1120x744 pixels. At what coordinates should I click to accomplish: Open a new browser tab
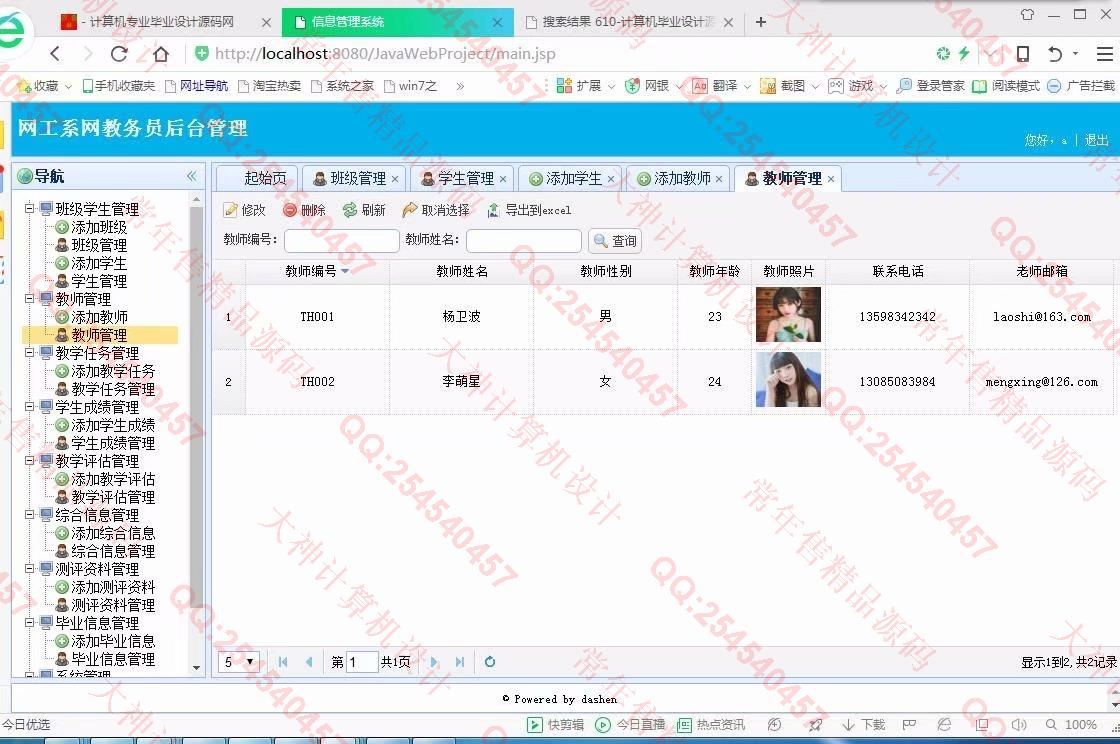point(761,22)
